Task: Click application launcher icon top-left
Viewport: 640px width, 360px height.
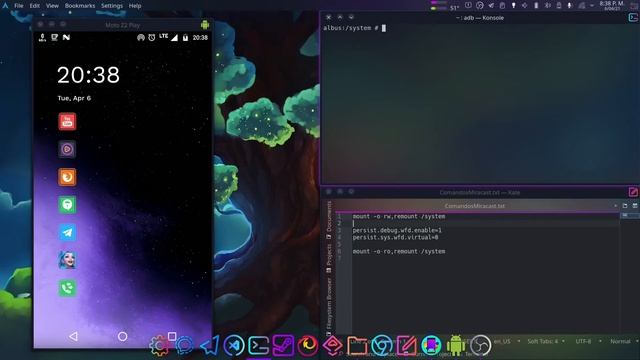Action: [x=5, y=6]
